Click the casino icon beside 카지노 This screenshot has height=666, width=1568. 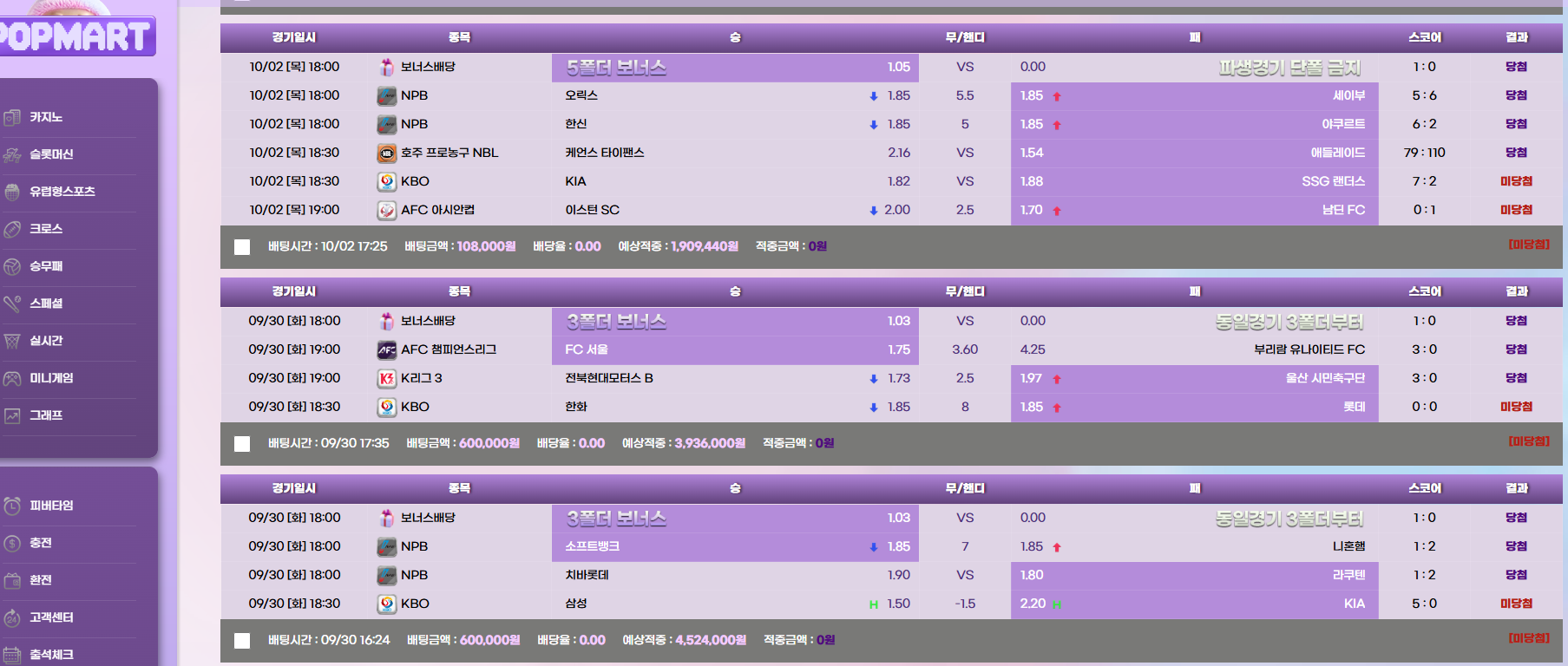[x=12, y=117]
